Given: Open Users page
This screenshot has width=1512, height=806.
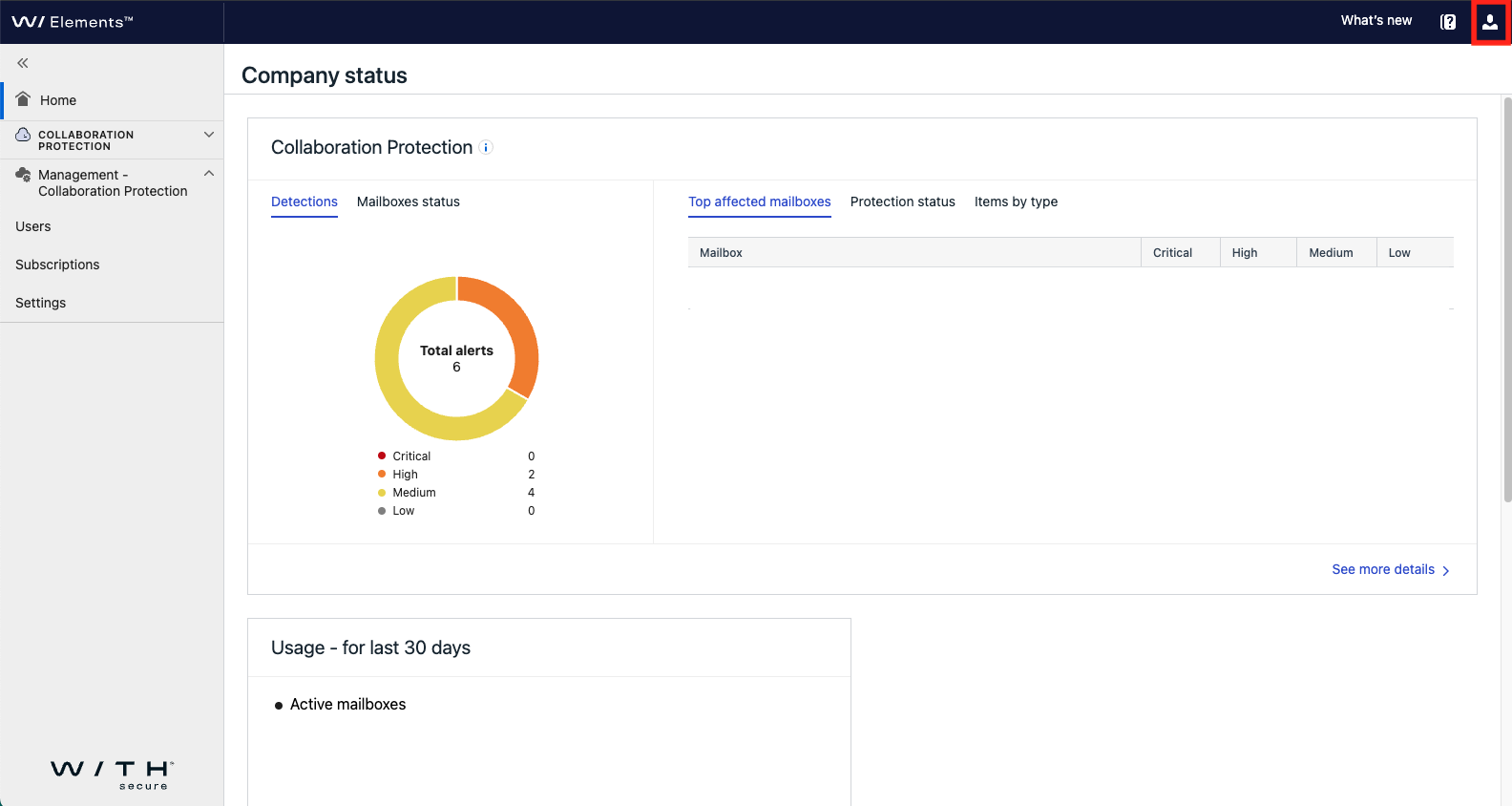Looking at the screenshot, I should 33,226.
